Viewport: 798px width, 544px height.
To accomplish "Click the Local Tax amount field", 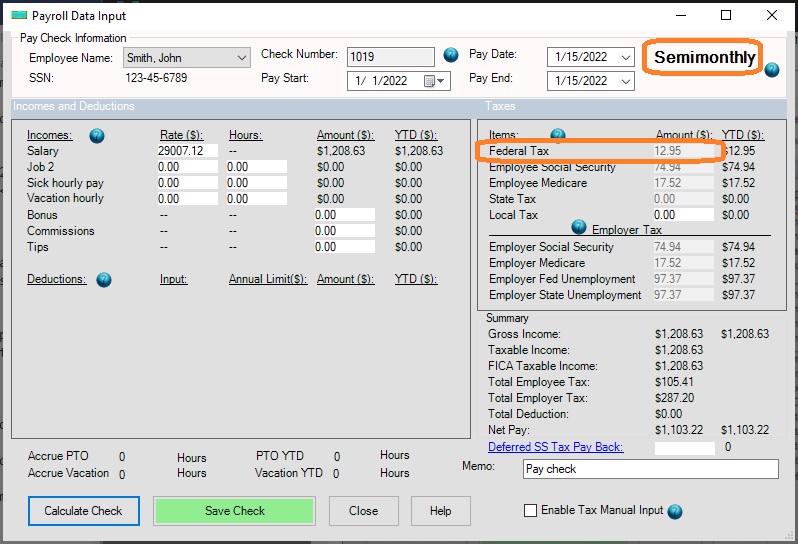I will pyautogui.click(x=683, y=215).
